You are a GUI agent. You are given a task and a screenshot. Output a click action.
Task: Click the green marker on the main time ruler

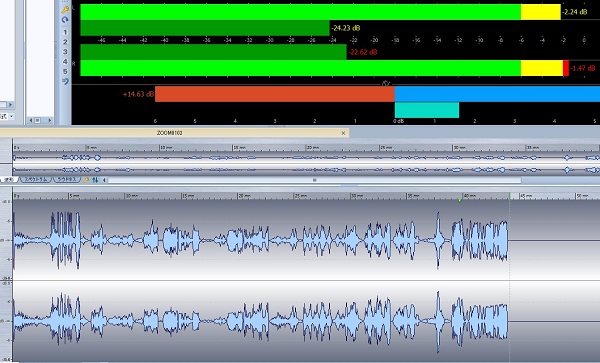click(460, 200)
